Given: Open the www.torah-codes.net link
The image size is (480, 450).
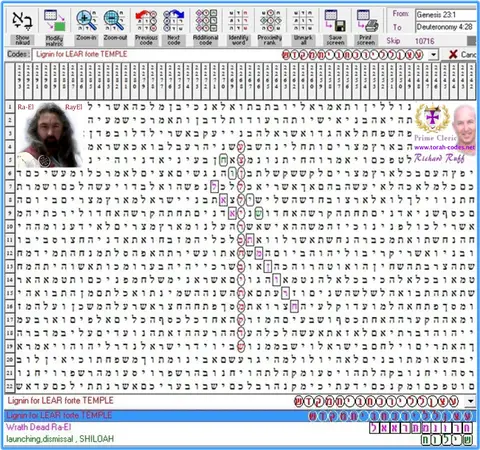Looking at the screenshot, I should click(444, 147).
